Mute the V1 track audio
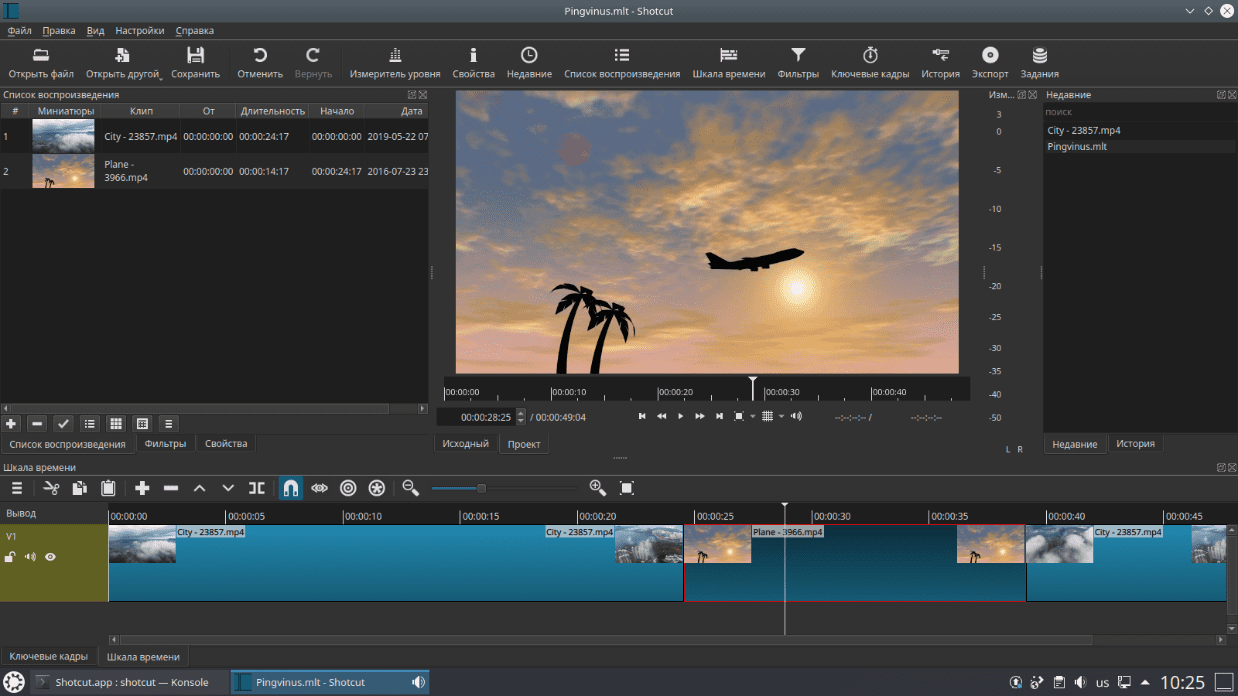The image size is (1238, 696). tap(30, 557)
